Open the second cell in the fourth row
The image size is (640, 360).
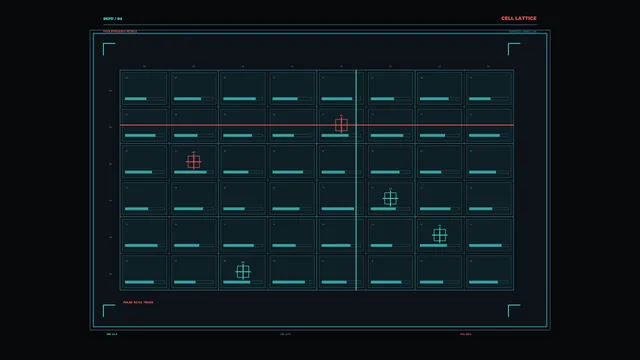pos(193,198)
